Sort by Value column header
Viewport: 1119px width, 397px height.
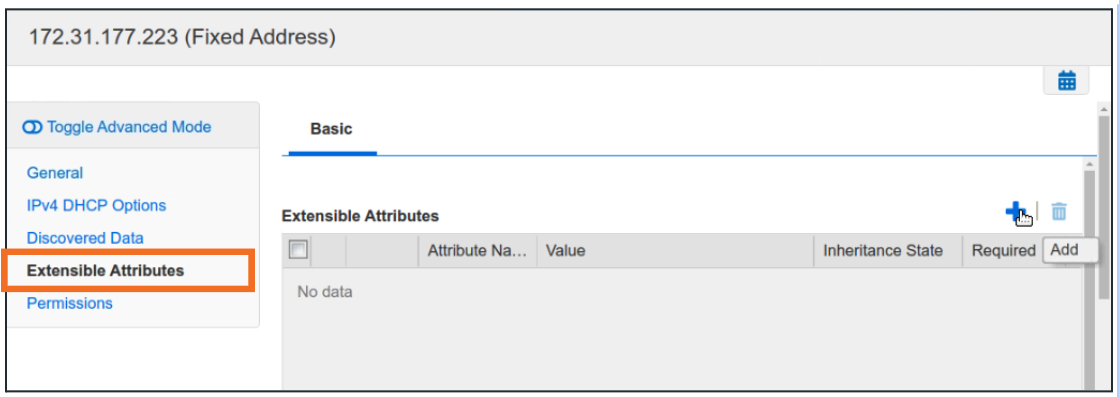click(x=675, y=251)
